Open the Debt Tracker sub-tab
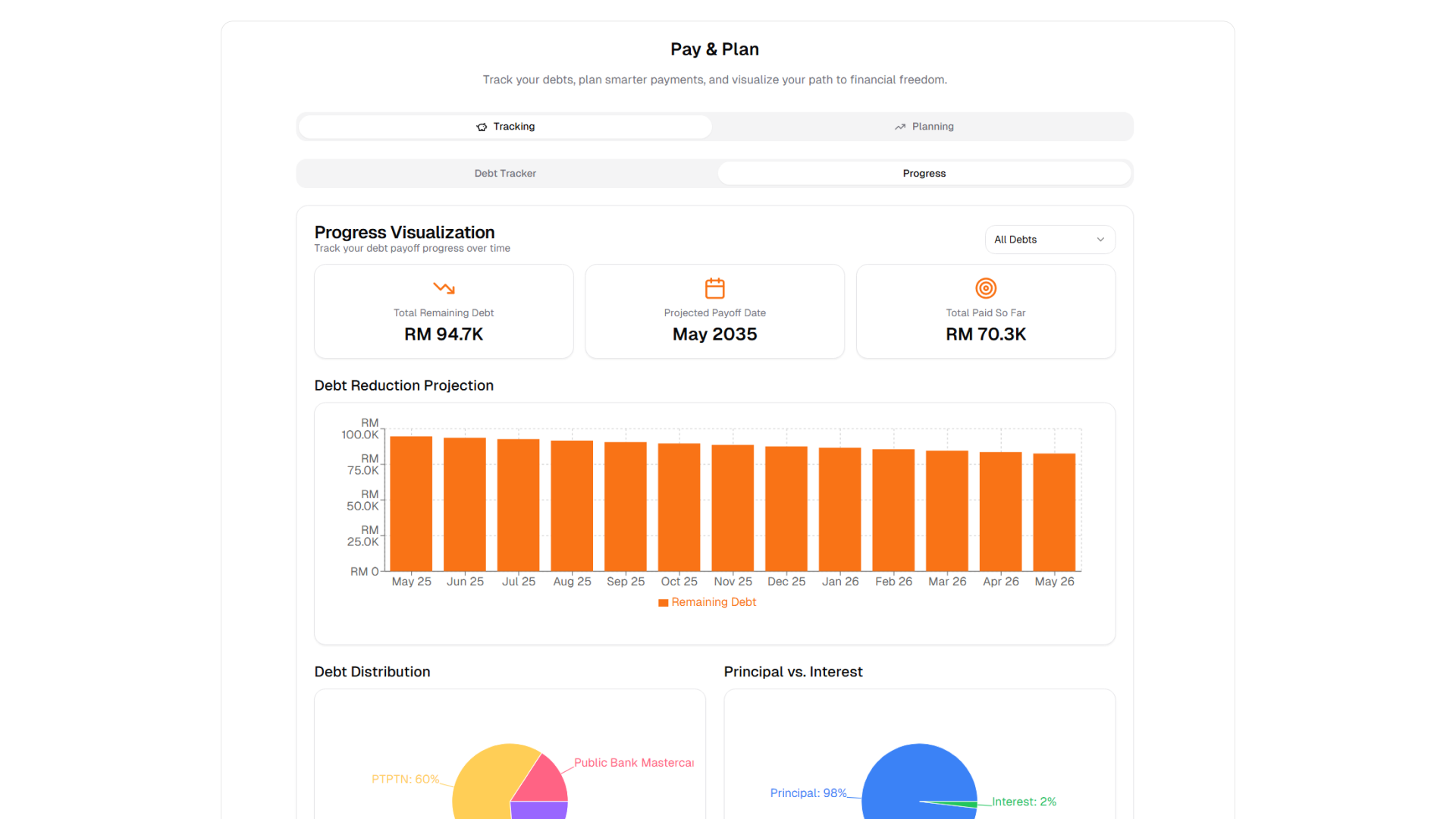The width and height of the screenshot is (1456, 819). 505,174
